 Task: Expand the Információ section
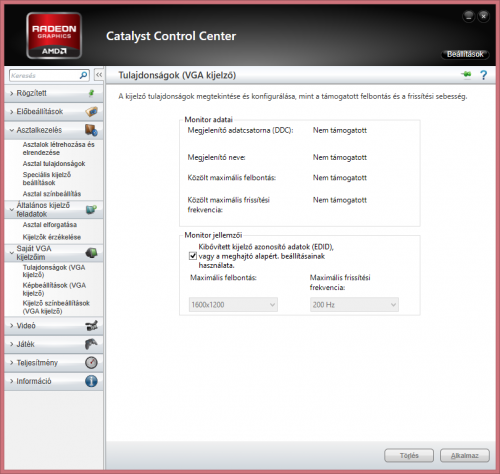pos(53,381)
